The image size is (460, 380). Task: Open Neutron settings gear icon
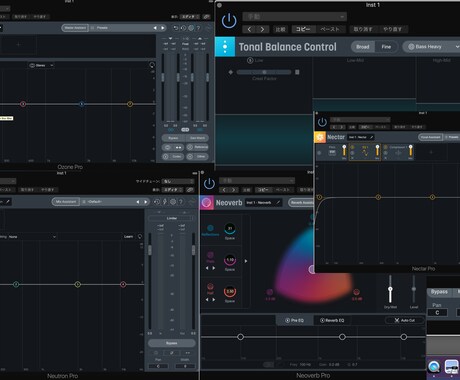[x=173, y=202]
